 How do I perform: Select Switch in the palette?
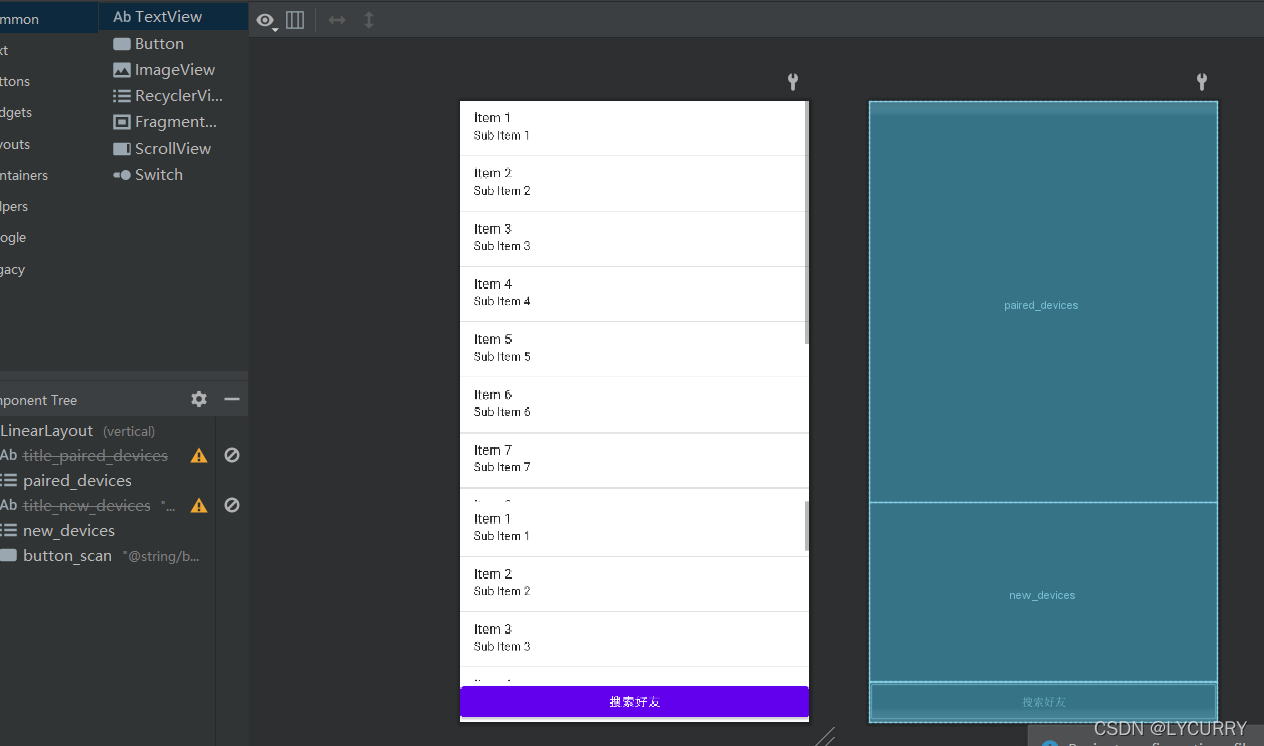pos(173,174)
